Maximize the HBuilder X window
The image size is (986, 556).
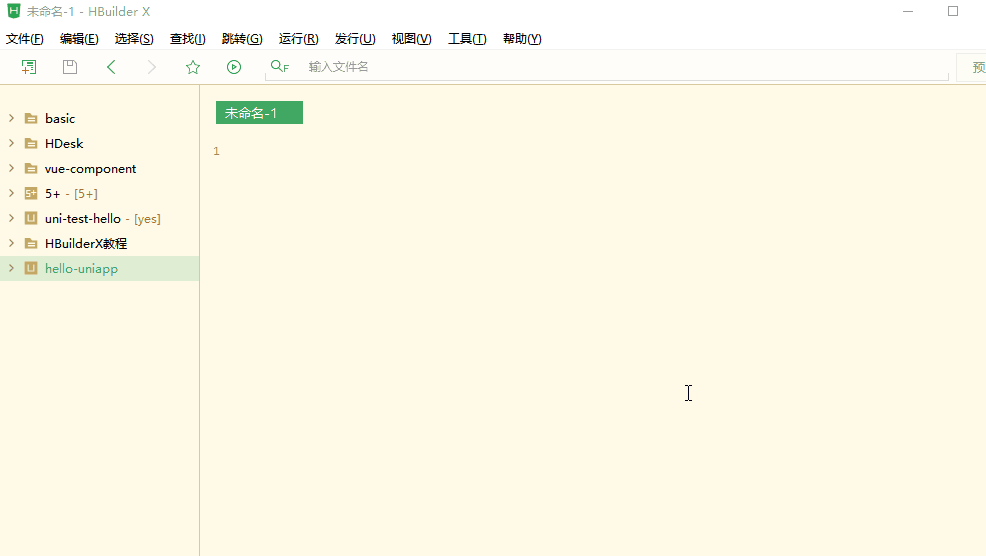953,11
